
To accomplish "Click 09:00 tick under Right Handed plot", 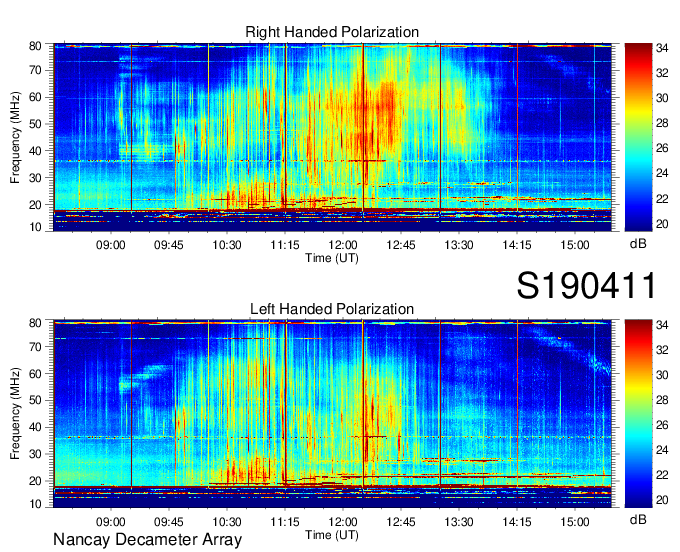I will tap(111, 245).
